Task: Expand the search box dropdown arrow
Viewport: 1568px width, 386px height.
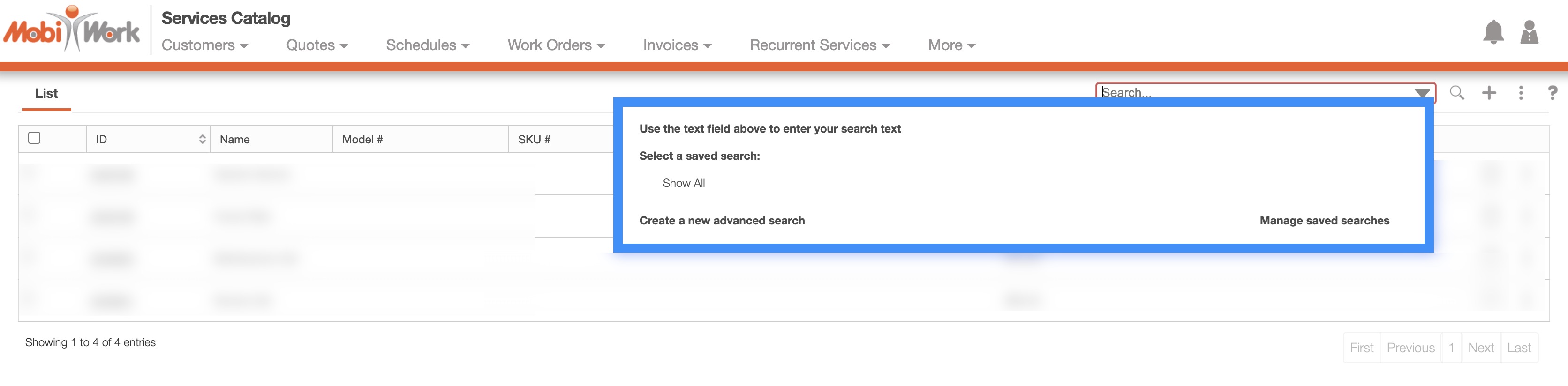Action: click(x=1422, y=92)
